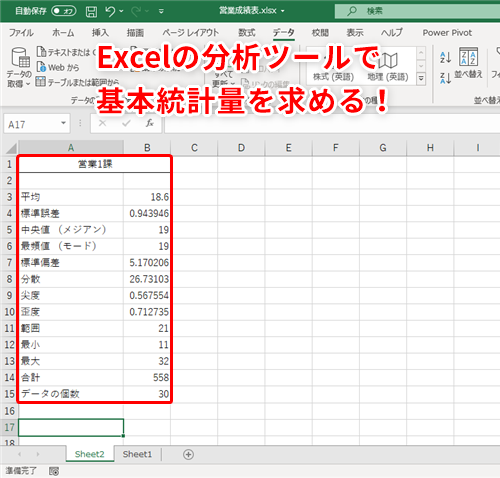
Task: Click the cell with value 558
Action: coord(147,378)
